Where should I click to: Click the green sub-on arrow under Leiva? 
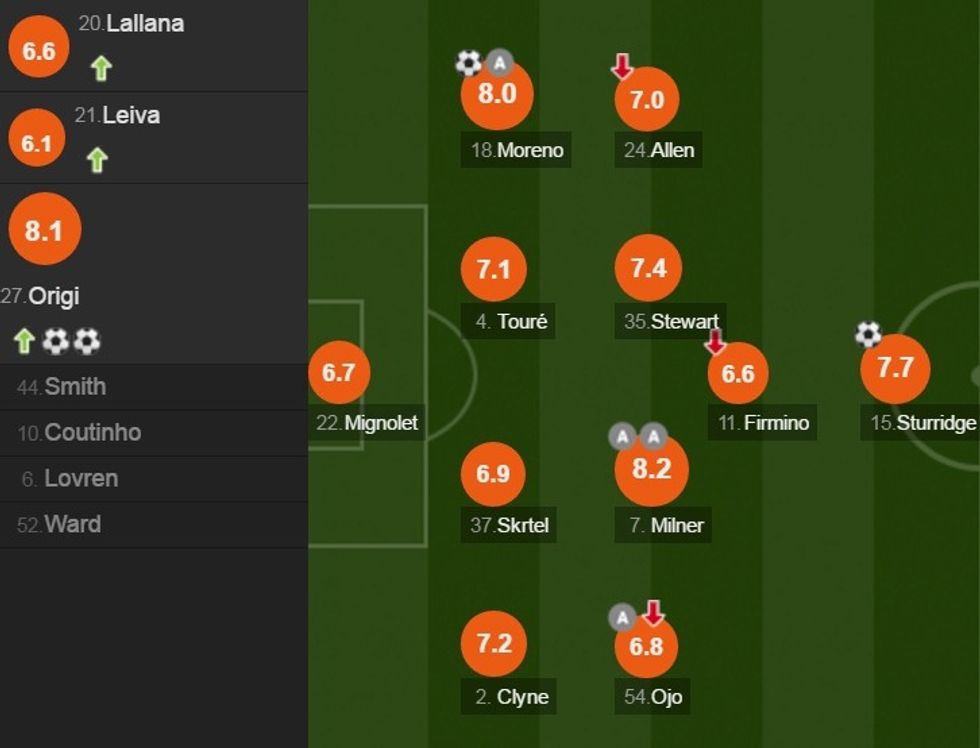click(97, 160)
